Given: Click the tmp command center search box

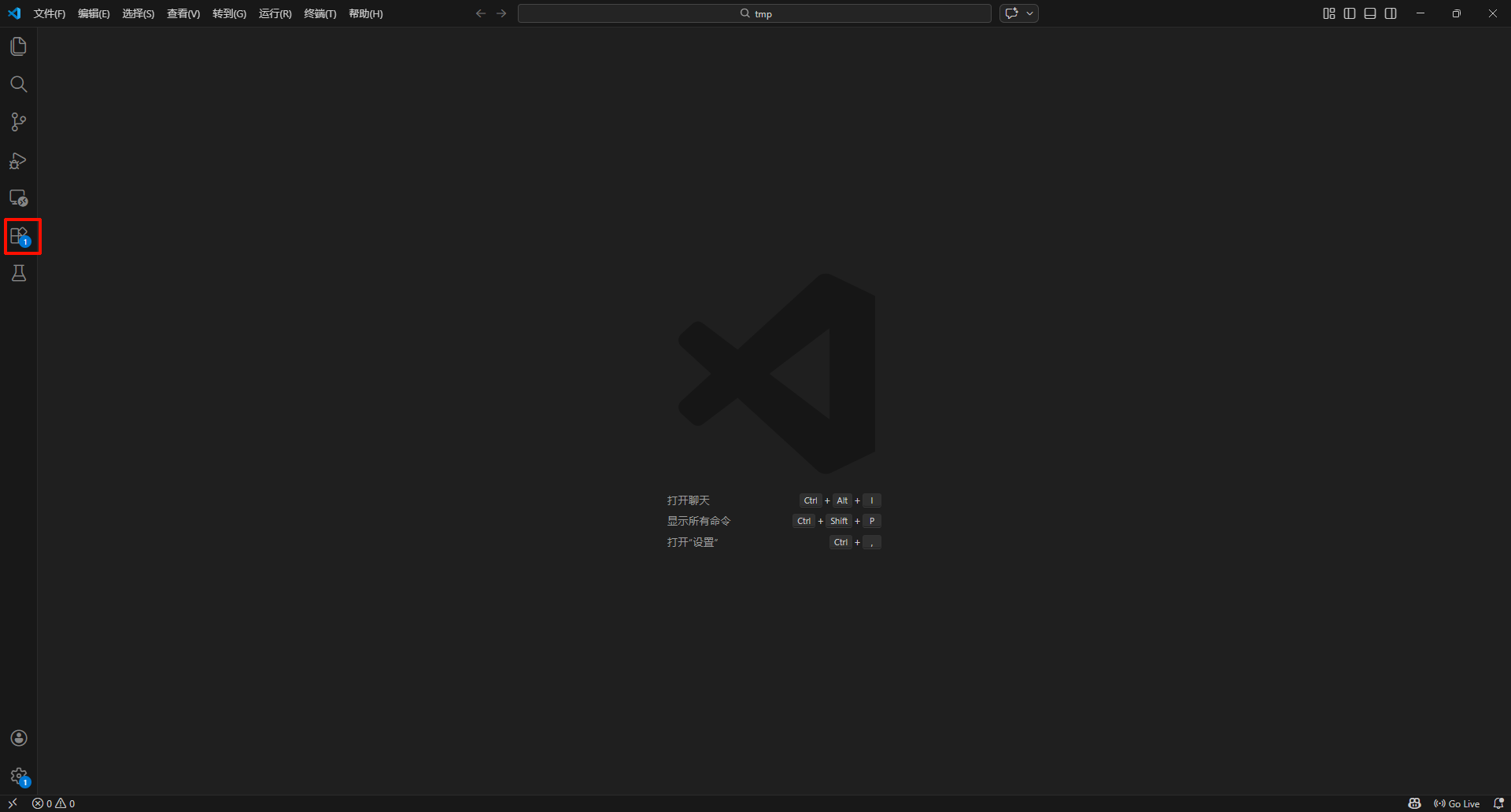Looking at the screenshot, I should click(755, 13).
